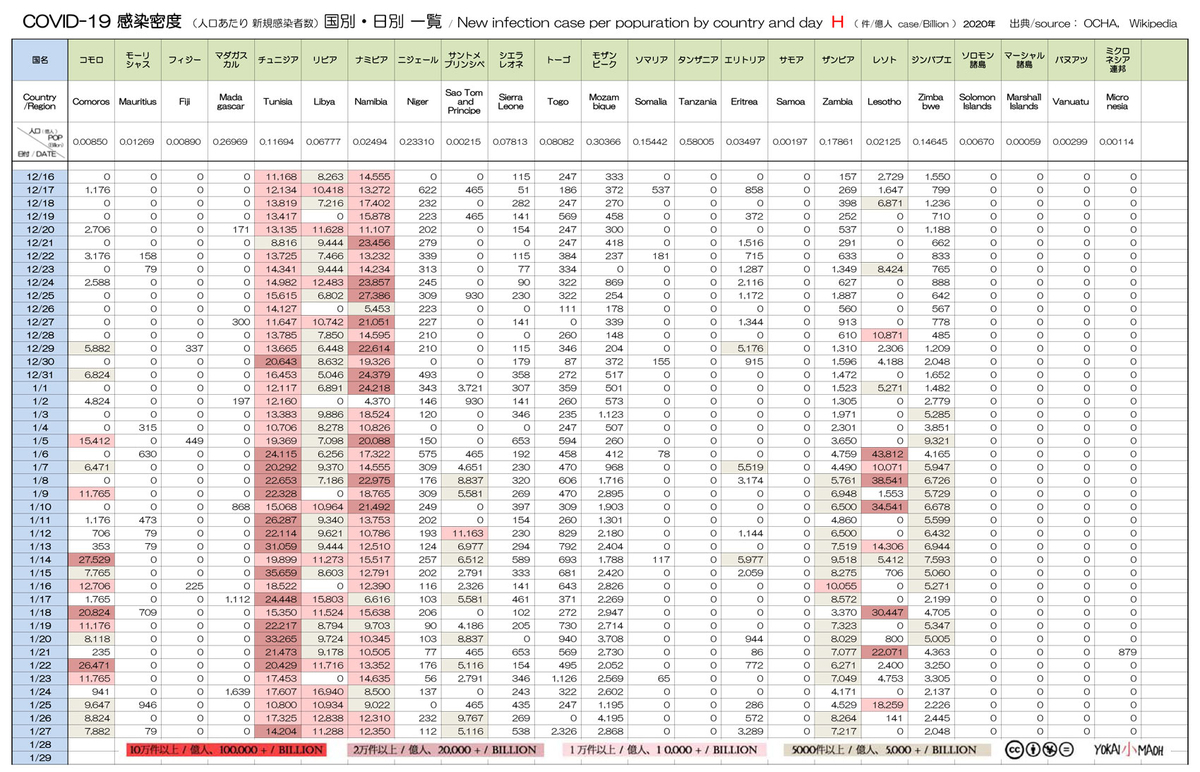The image size is (1200, 772).
Task: Click the Country /Region header cell
Action: 40,102
